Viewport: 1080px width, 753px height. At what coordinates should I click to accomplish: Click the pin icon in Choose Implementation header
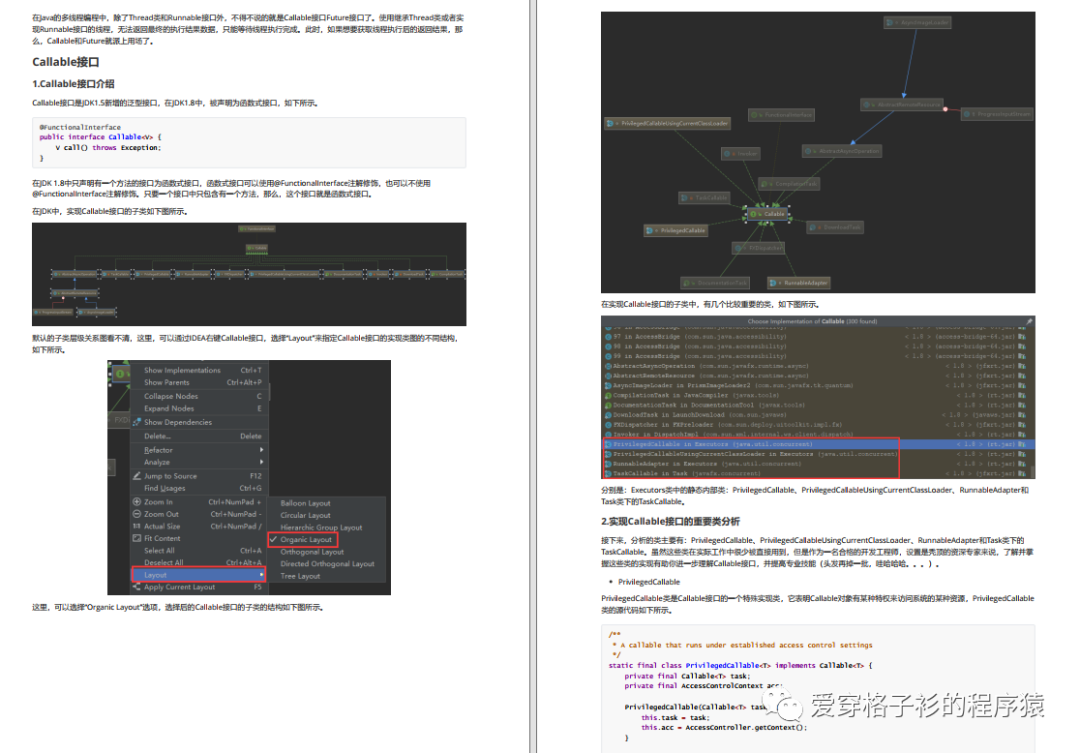click(x=1029, y=321)
